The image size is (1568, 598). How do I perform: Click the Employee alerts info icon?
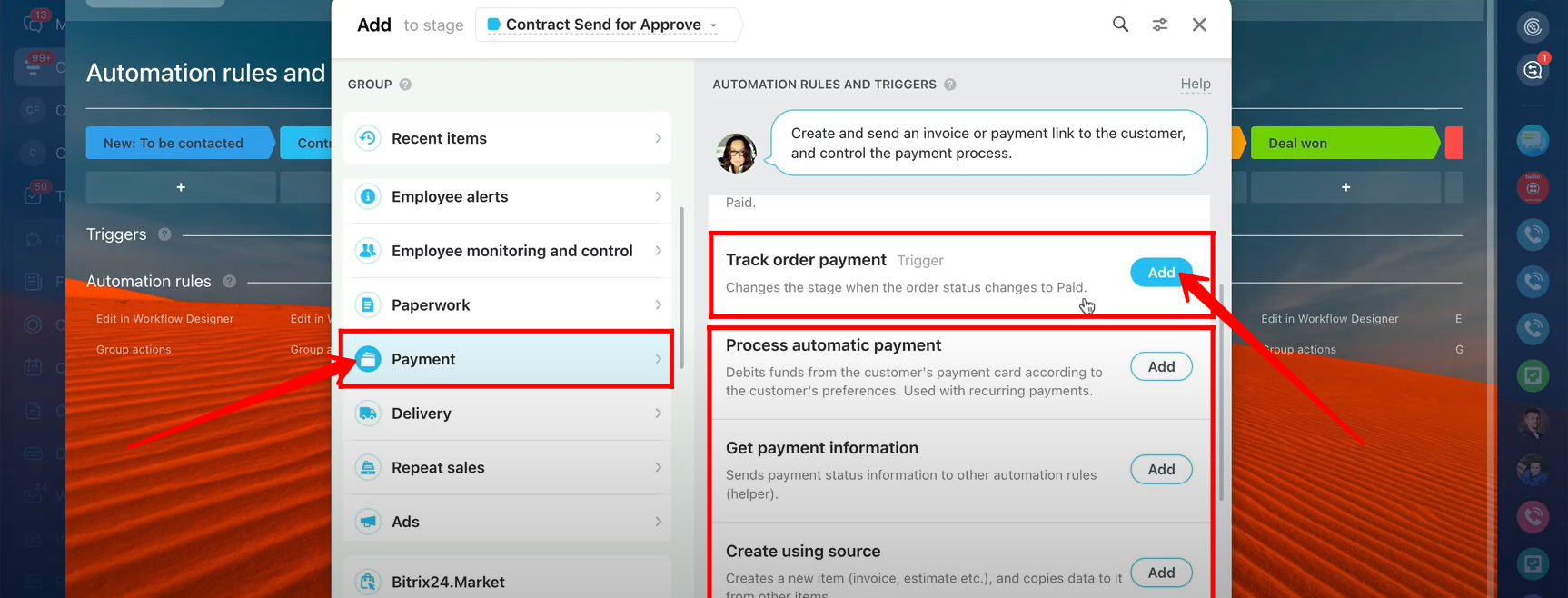[368, 196]
